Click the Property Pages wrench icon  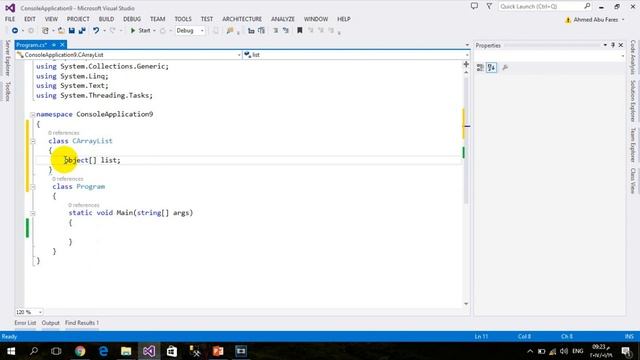[505, 68]
